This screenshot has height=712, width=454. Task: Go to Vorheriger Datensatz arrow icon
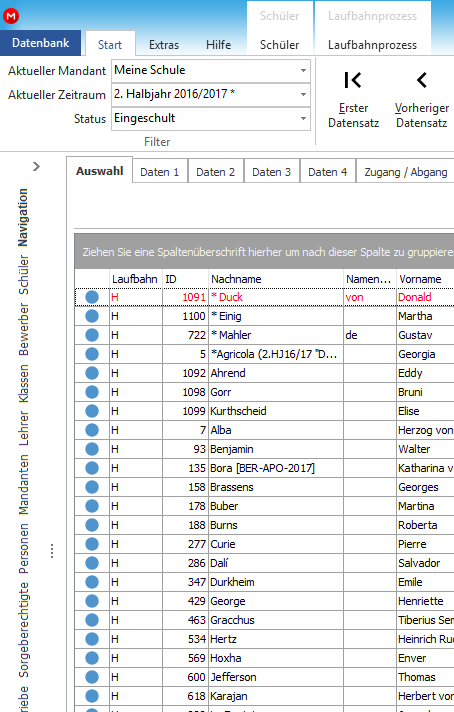(422, 80)
